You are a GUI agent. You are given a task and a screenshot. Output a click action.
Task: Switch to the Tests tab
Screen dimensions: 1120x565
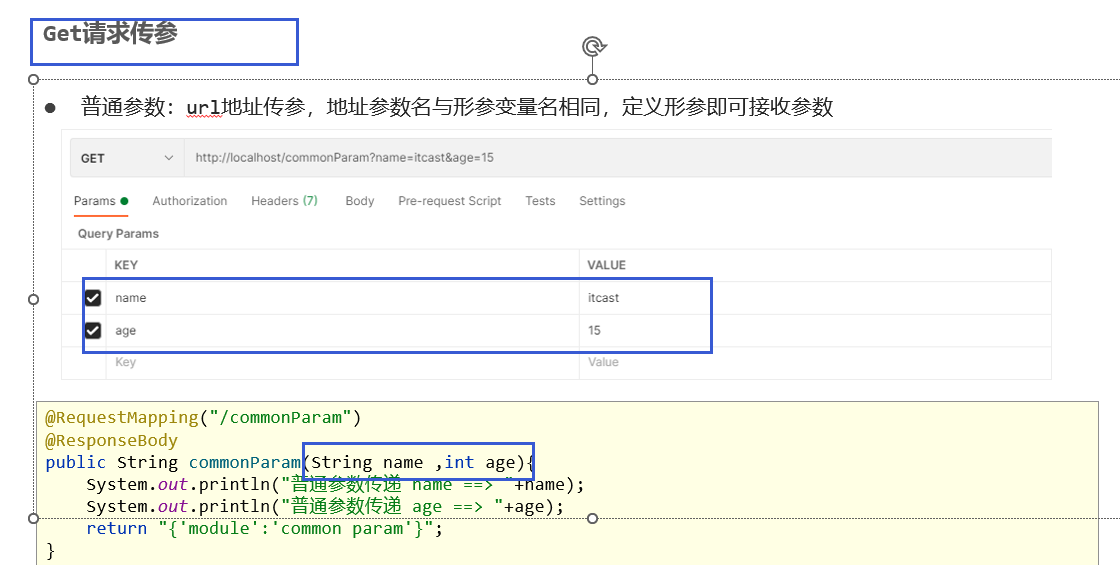540,201
